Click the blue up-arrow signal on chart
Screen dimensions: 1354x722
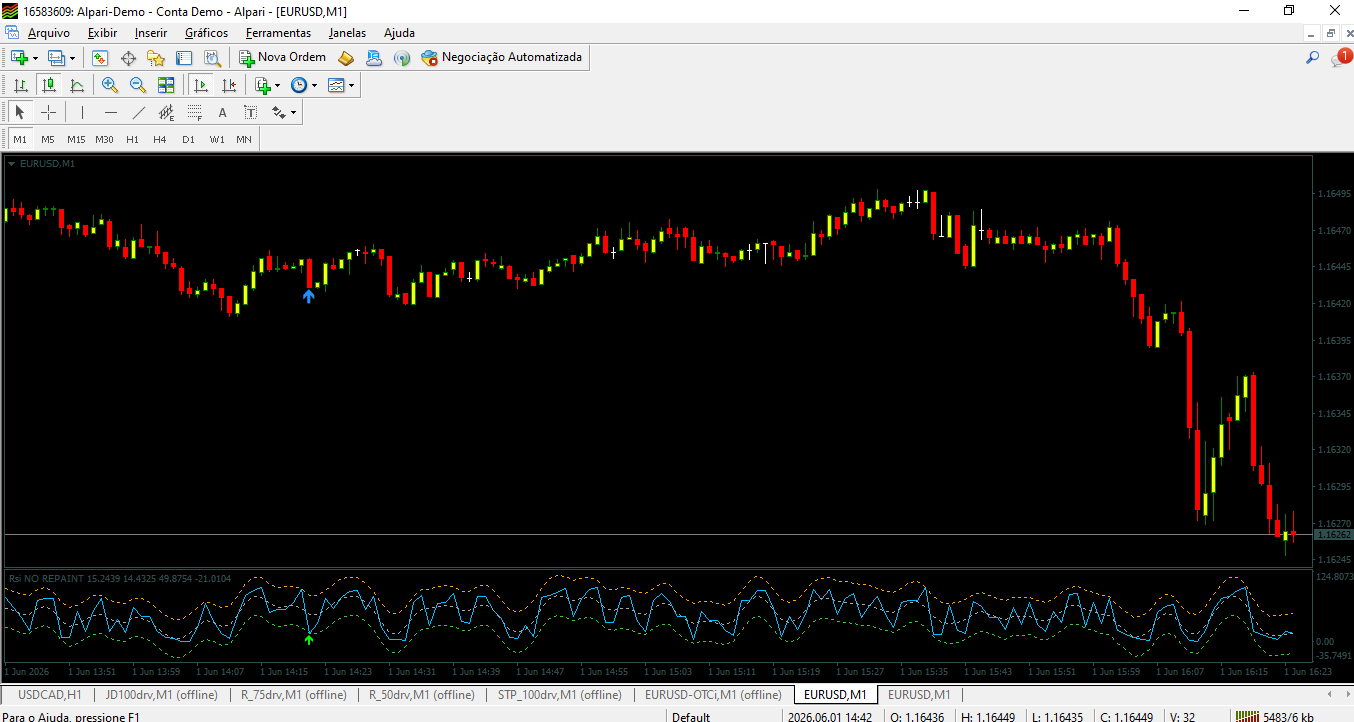[x=309, y=295]
